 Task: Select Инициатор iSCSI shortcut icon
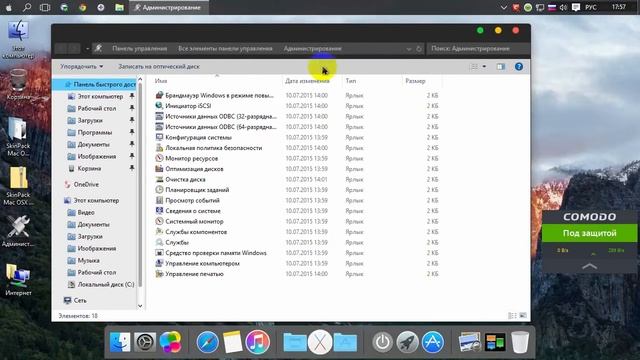point(159,106)
